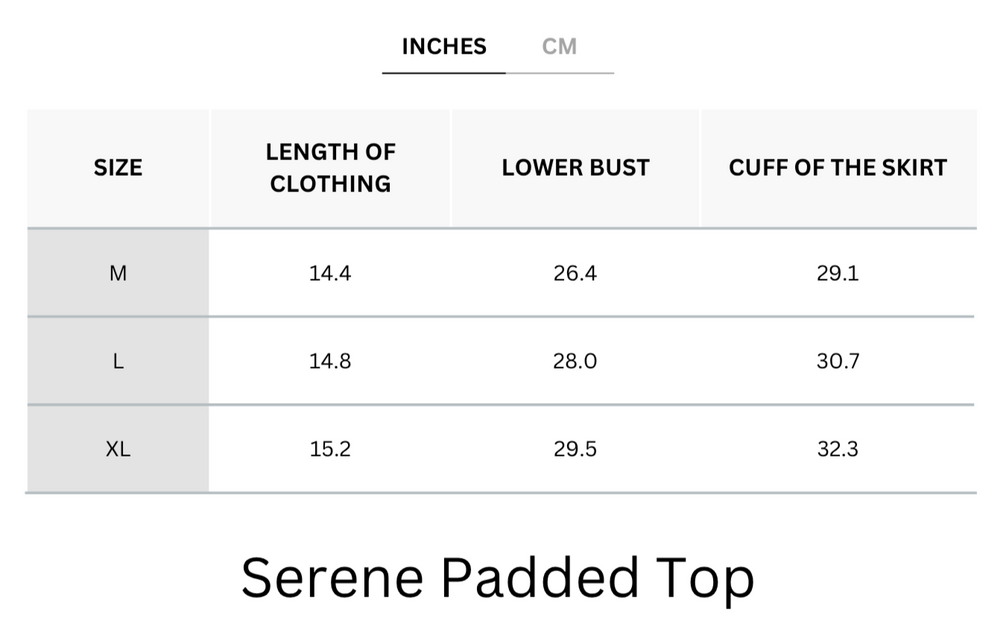Image resolution: width=1000 pixels, height=633 pixels.
Task: Click the 14.4 length value for size M
Action: pyautogui.click(x=330, y=272)
